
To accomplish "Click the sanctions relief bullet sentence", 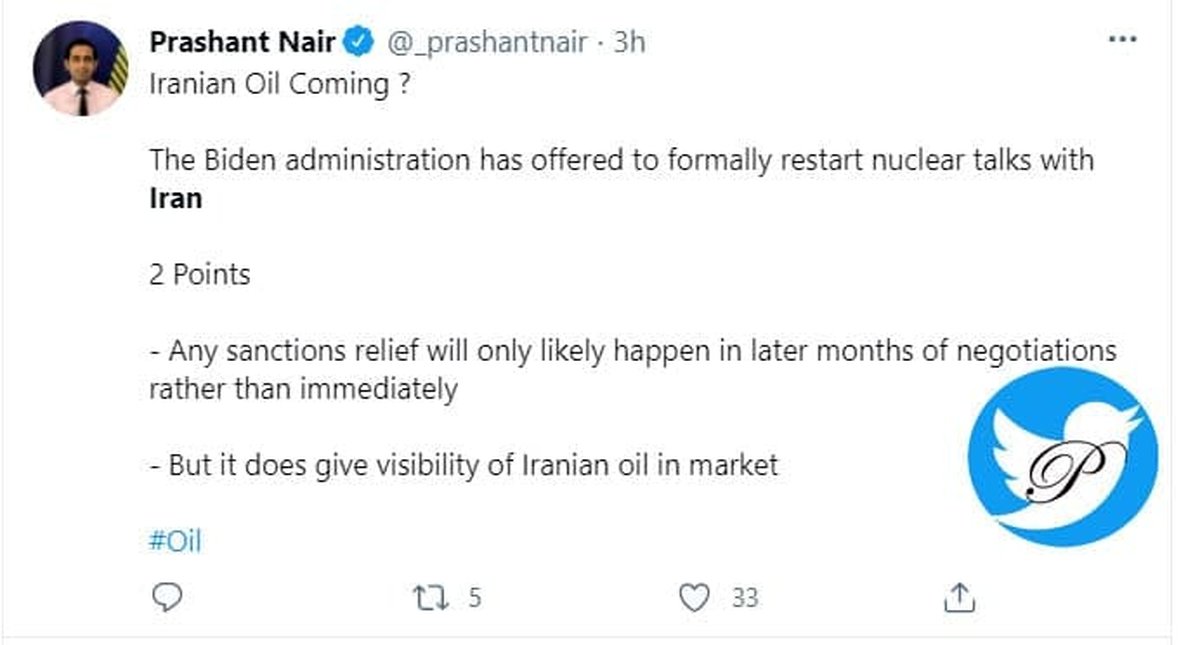I will pos(632,352).
